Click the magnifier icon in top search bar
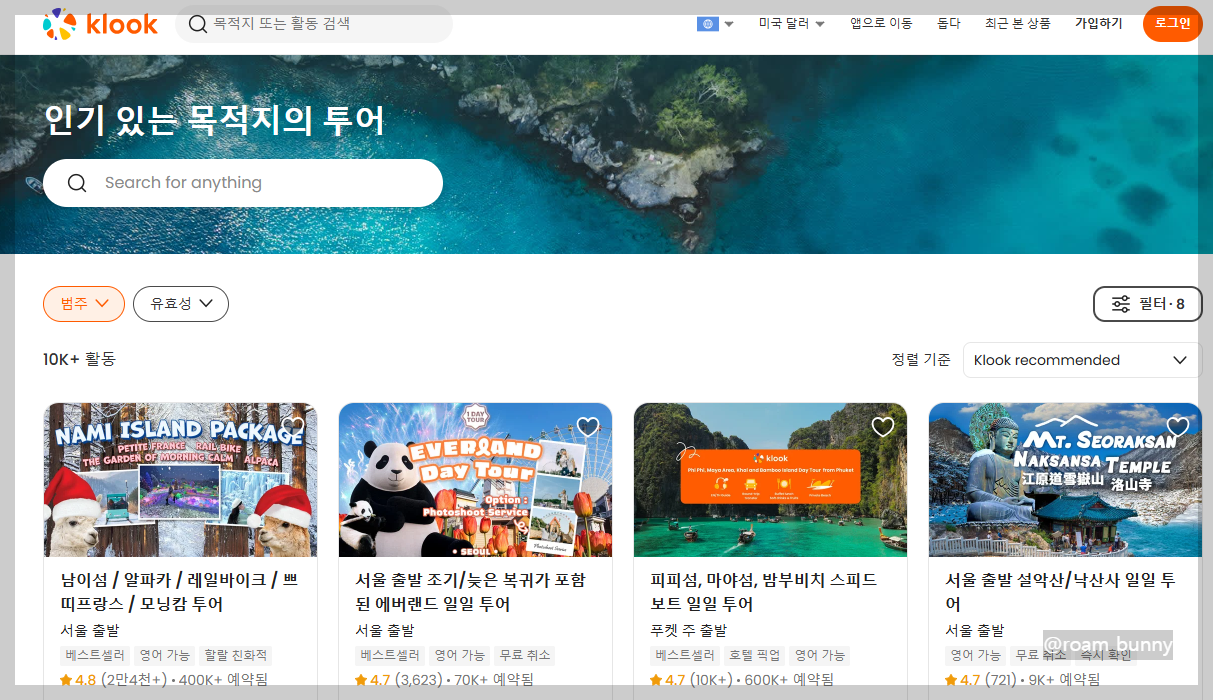This screenshot has width=1213, height=700. pos(198,24)
